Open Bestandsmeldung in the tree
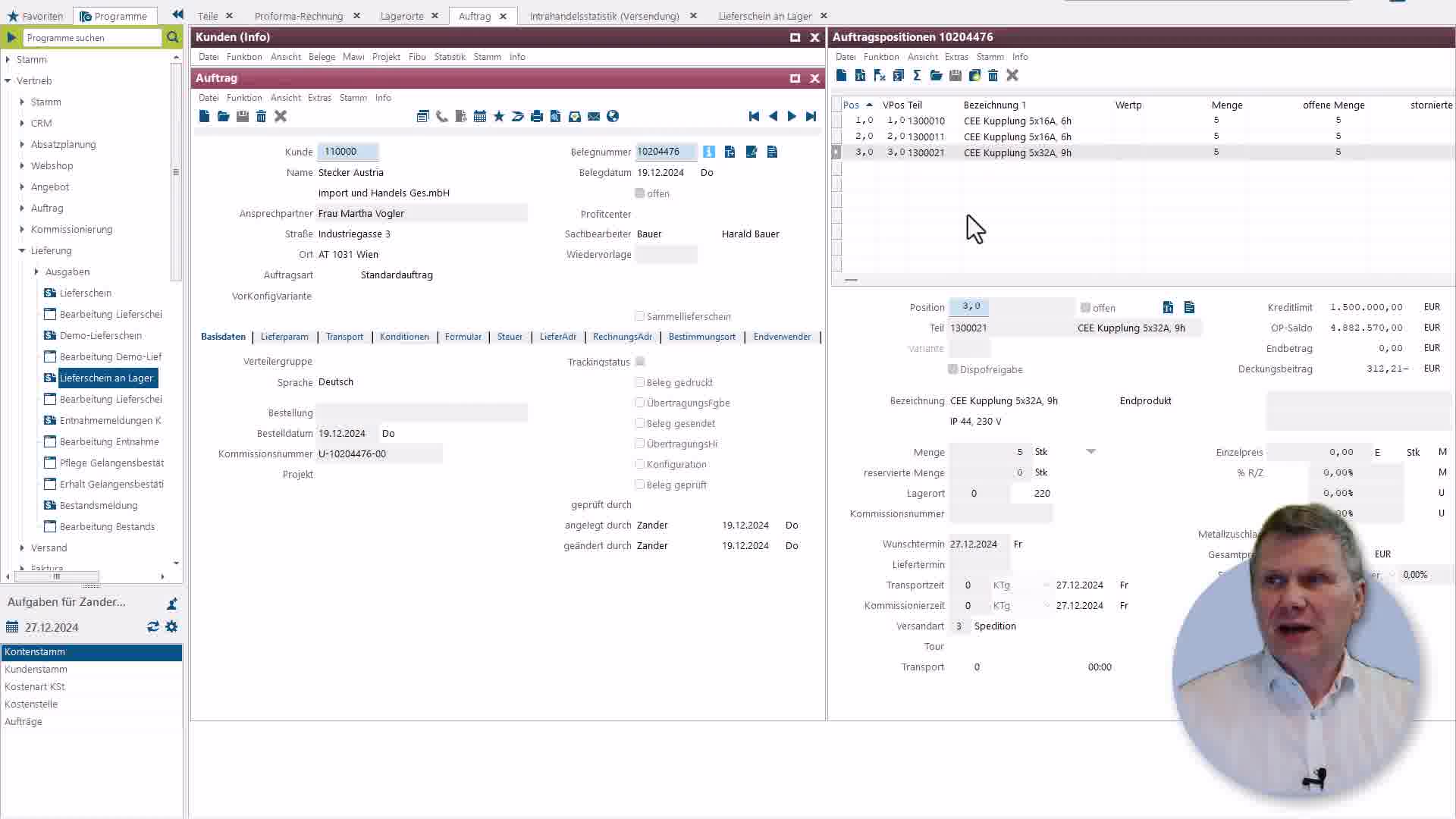This screenshot has width=1456, height=819. pos(99,505)
